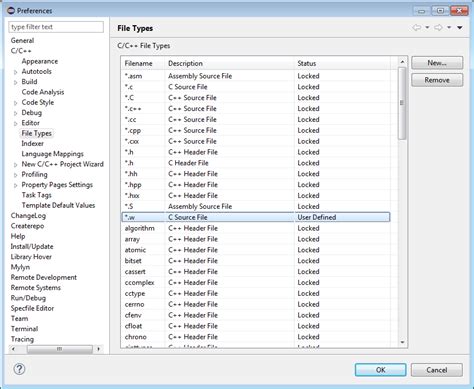The width and height of the screenshot is (474, 389).
Task: Open Language Mappings page
Action: pyautogui.click(x=52, y=154)
